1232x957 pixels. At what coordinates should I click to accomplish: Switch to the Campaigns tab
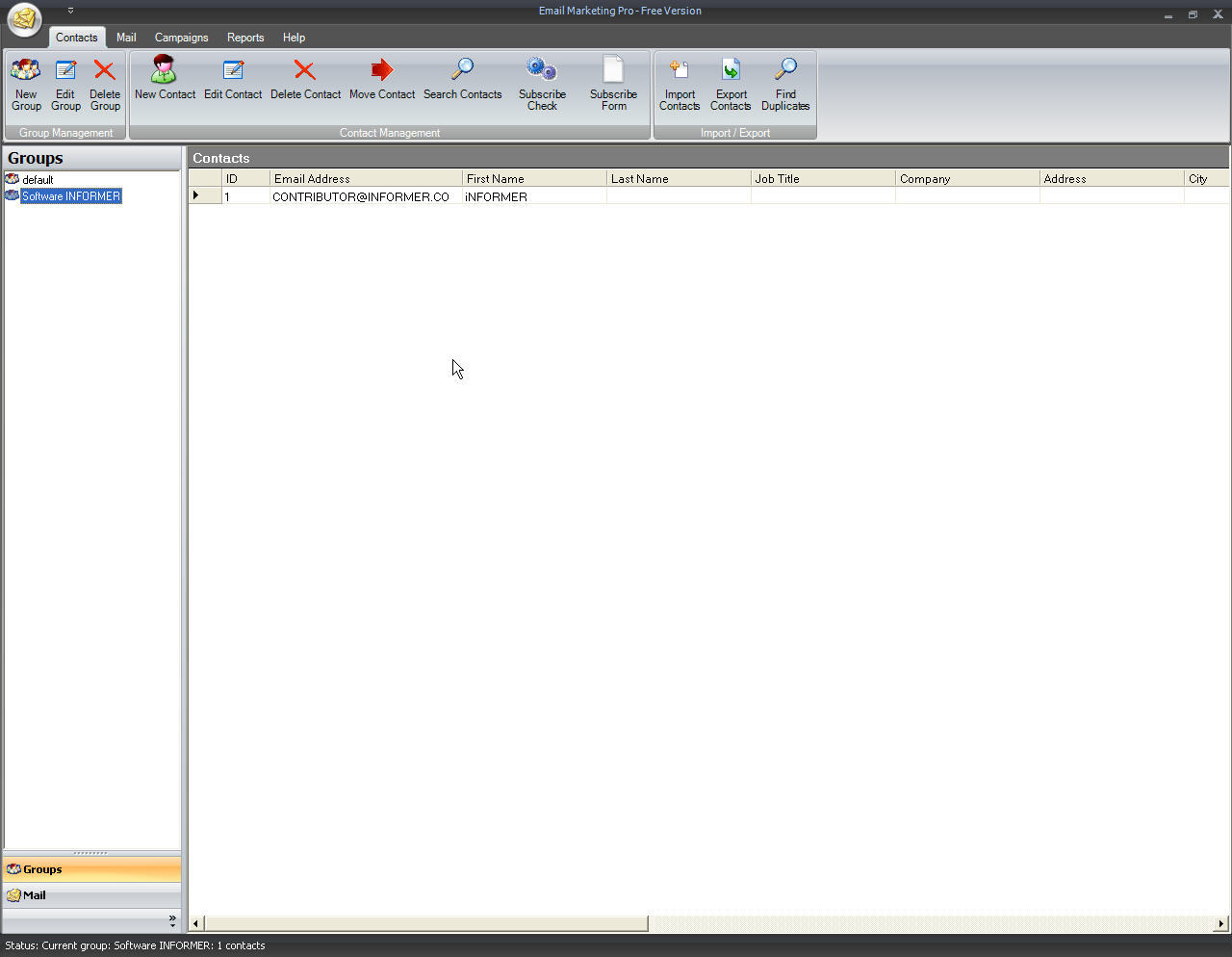coord(181,38)
